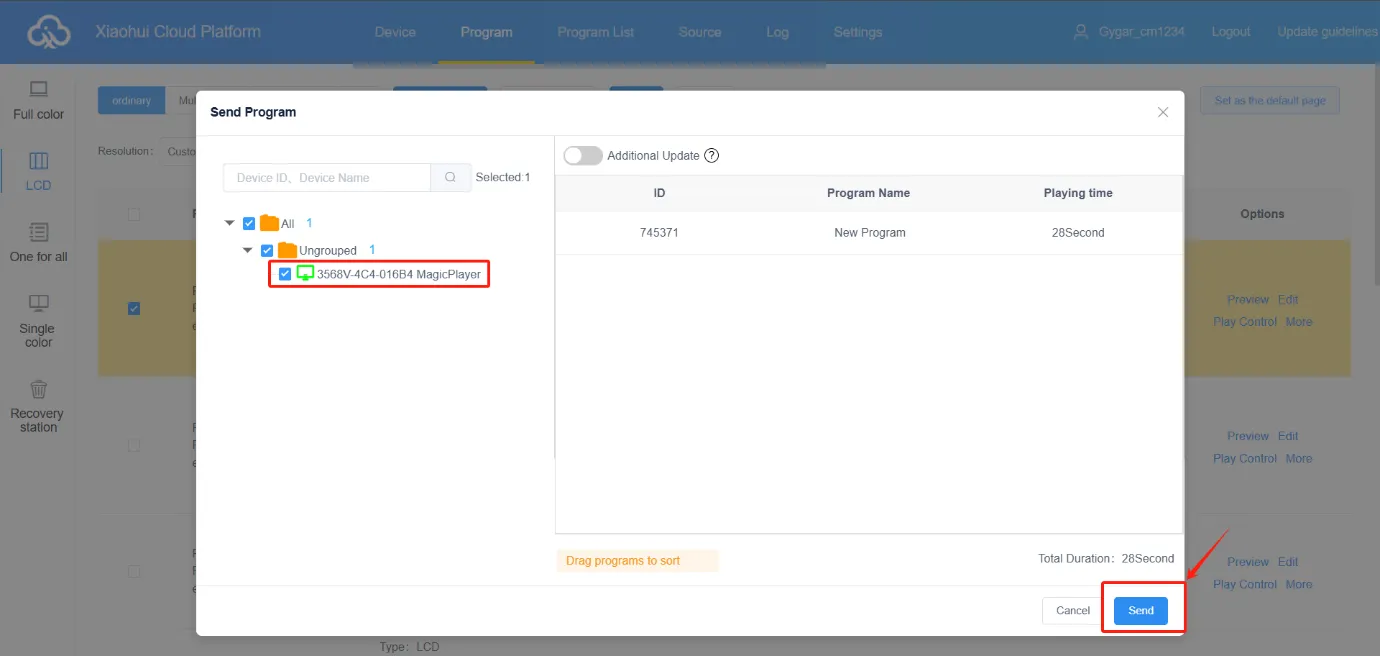Click the search magnifier icon in dialog

pos(451,177)
